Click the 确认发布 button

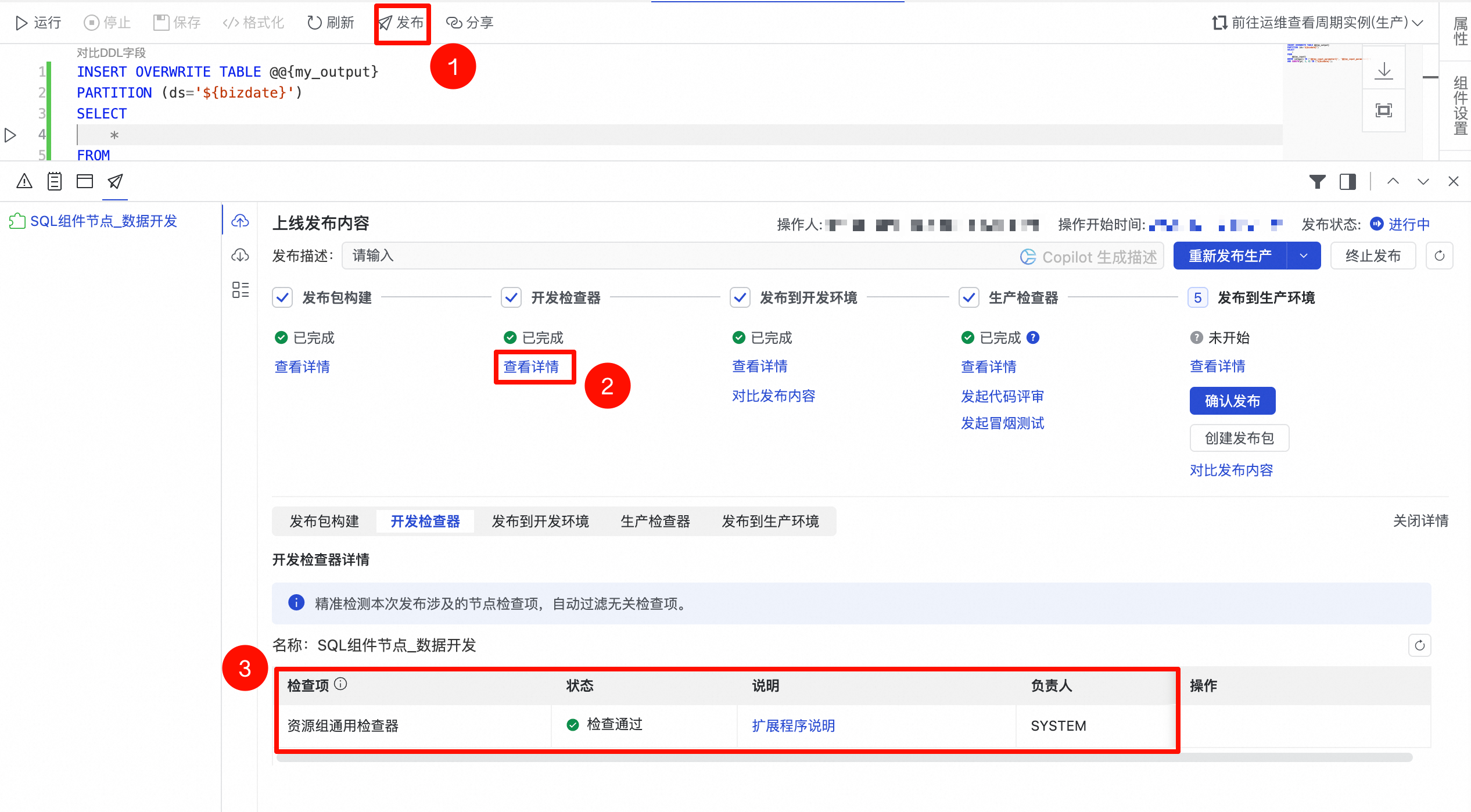1232,401
